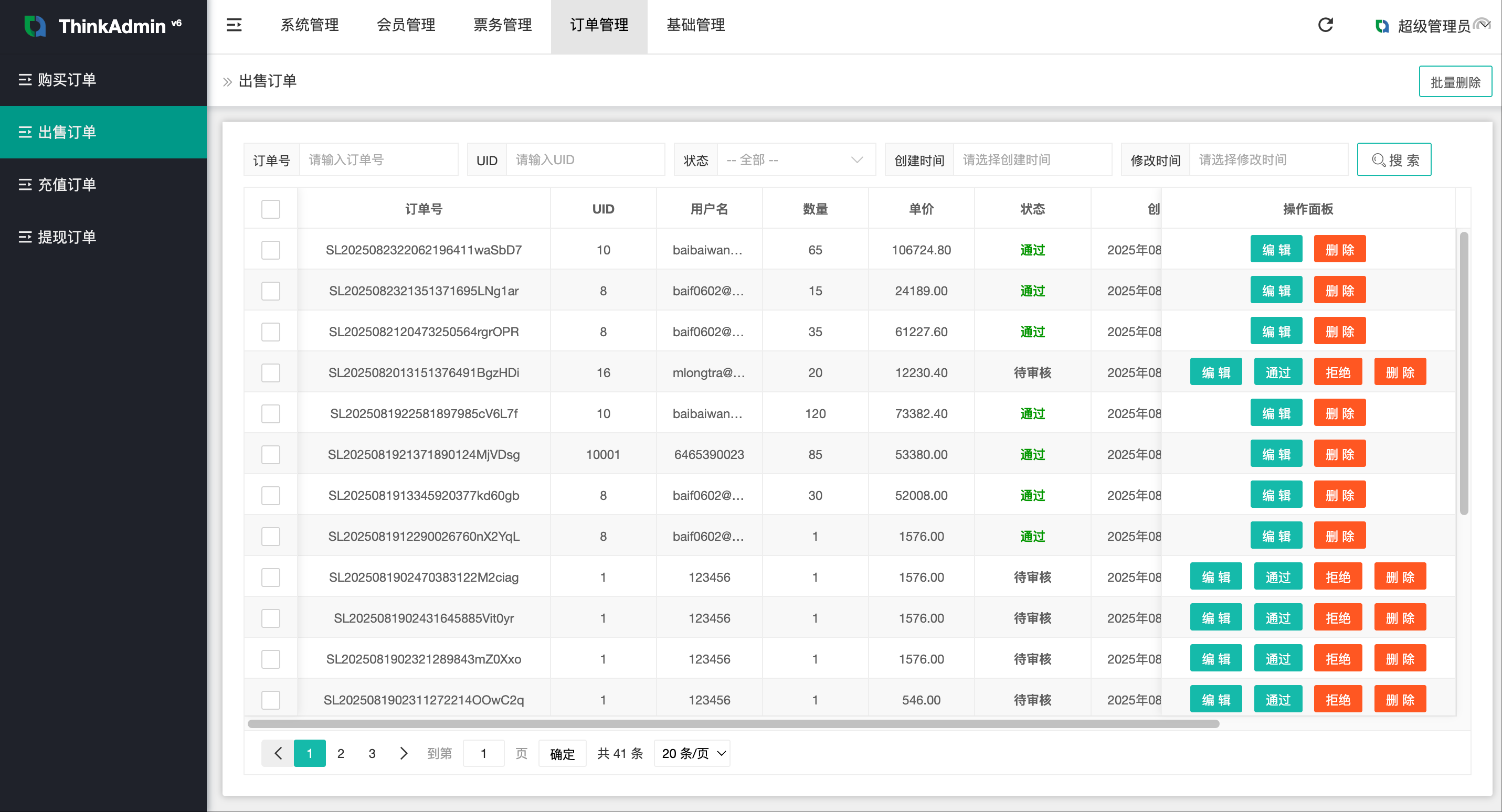1502x812 pixels.
Task: Open 购买订单 sidebar menu item
Action: (67, 80)
